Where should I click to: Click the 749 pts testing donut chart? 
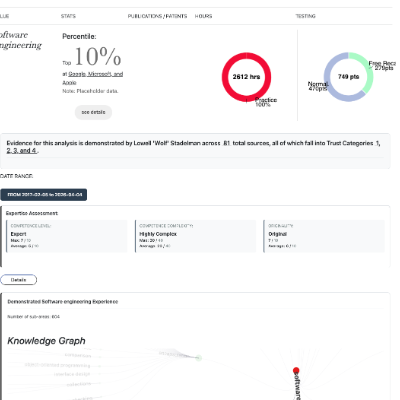348,77
